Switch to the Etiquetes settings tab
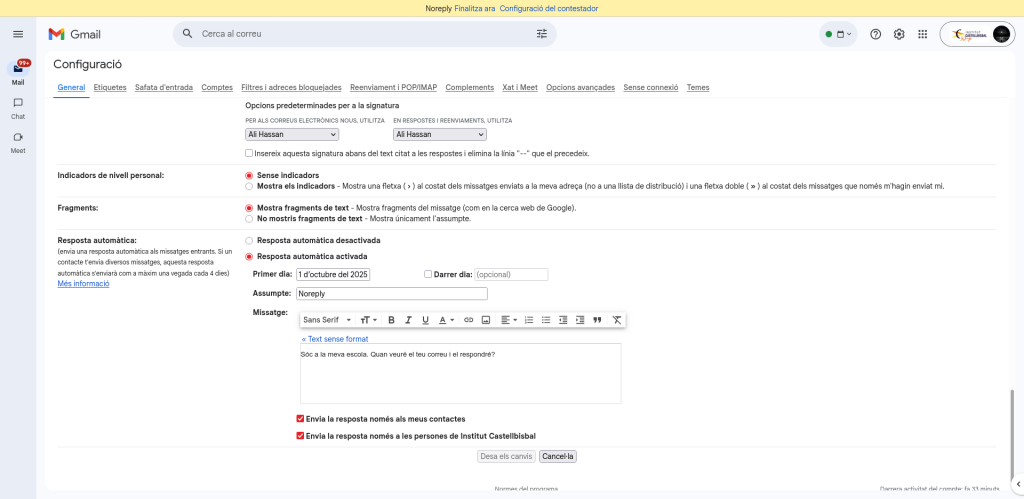The width and height of the screenshot is (1024, 499). click(x=110, y=87)
